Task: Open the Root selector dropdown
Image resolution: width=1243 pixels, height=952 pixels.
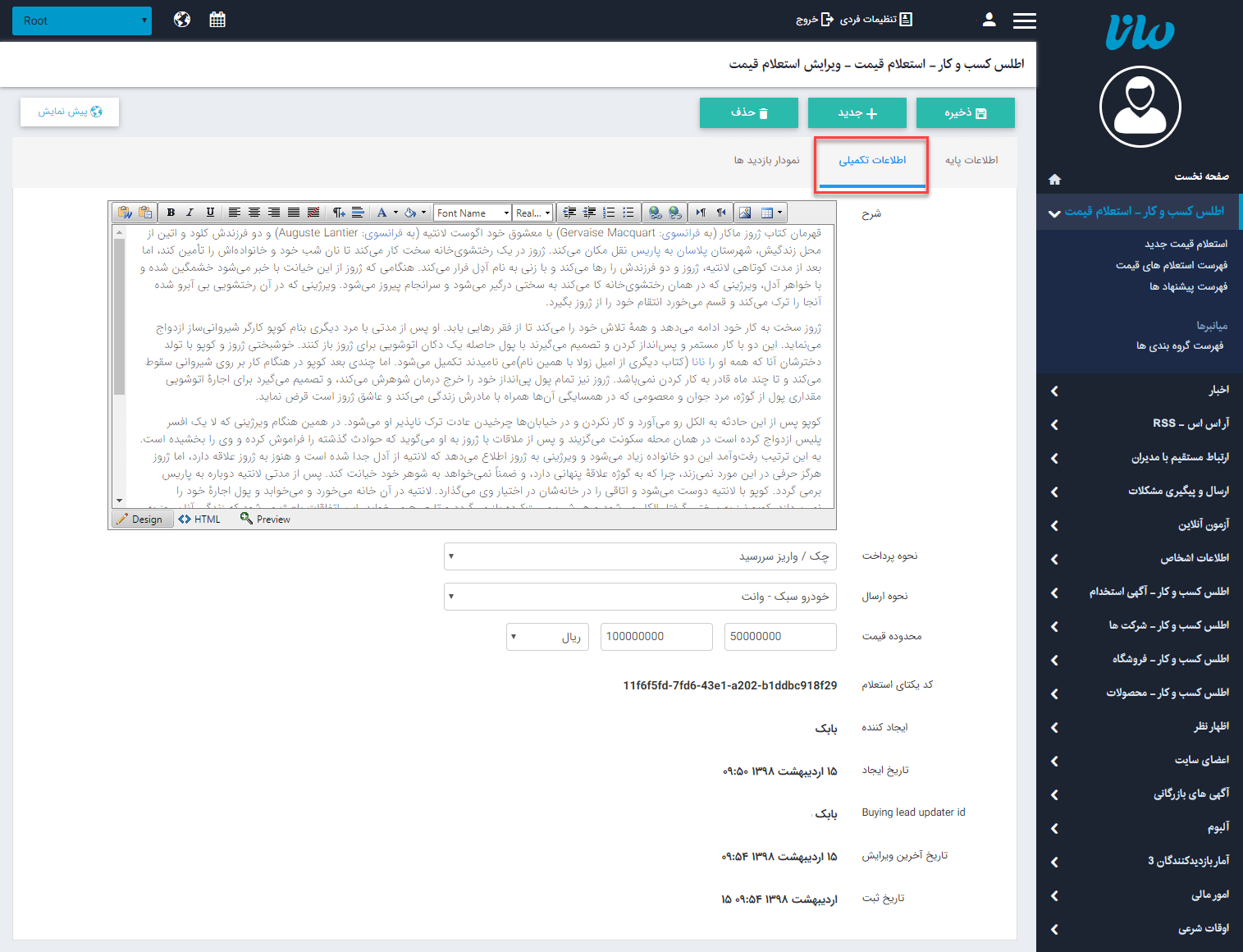Action: pos(81,20)
